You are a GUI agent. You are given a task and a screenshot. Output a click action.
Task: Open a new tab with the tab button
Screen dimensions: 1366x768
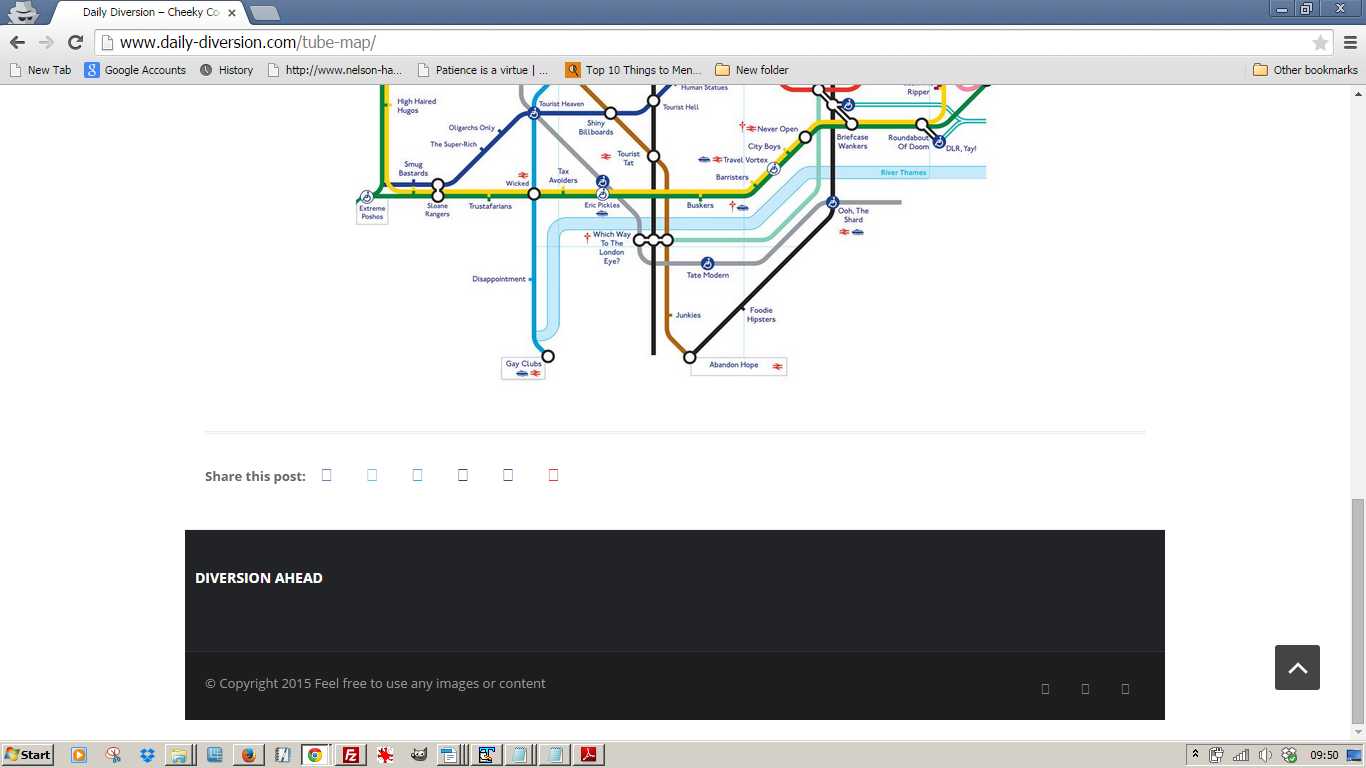tap(264, 13)
